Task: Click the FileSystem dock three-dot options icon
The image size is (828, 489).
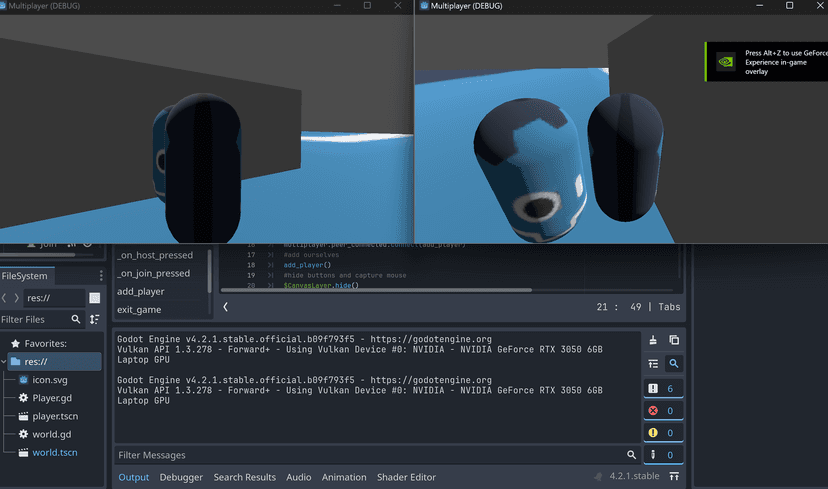Action: click(101, 276)
